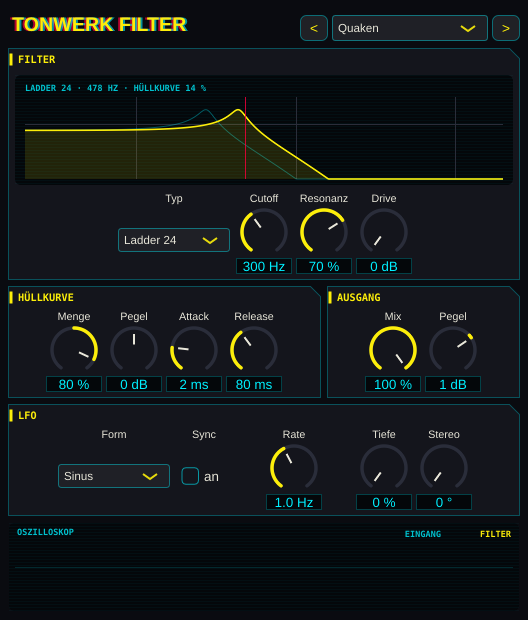Click the LFO Rate knob
The image size is (528, 620).
tap(294, 468)
